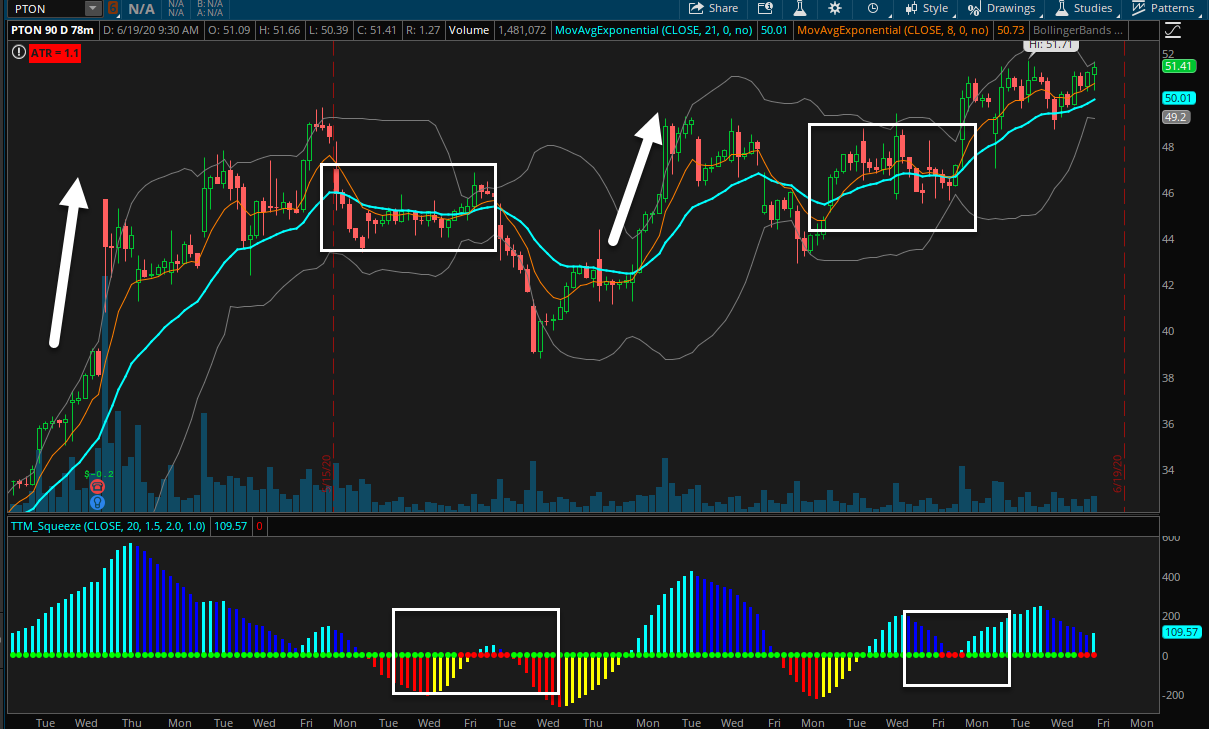Click the O: 51.09 open value

[230, 30]
